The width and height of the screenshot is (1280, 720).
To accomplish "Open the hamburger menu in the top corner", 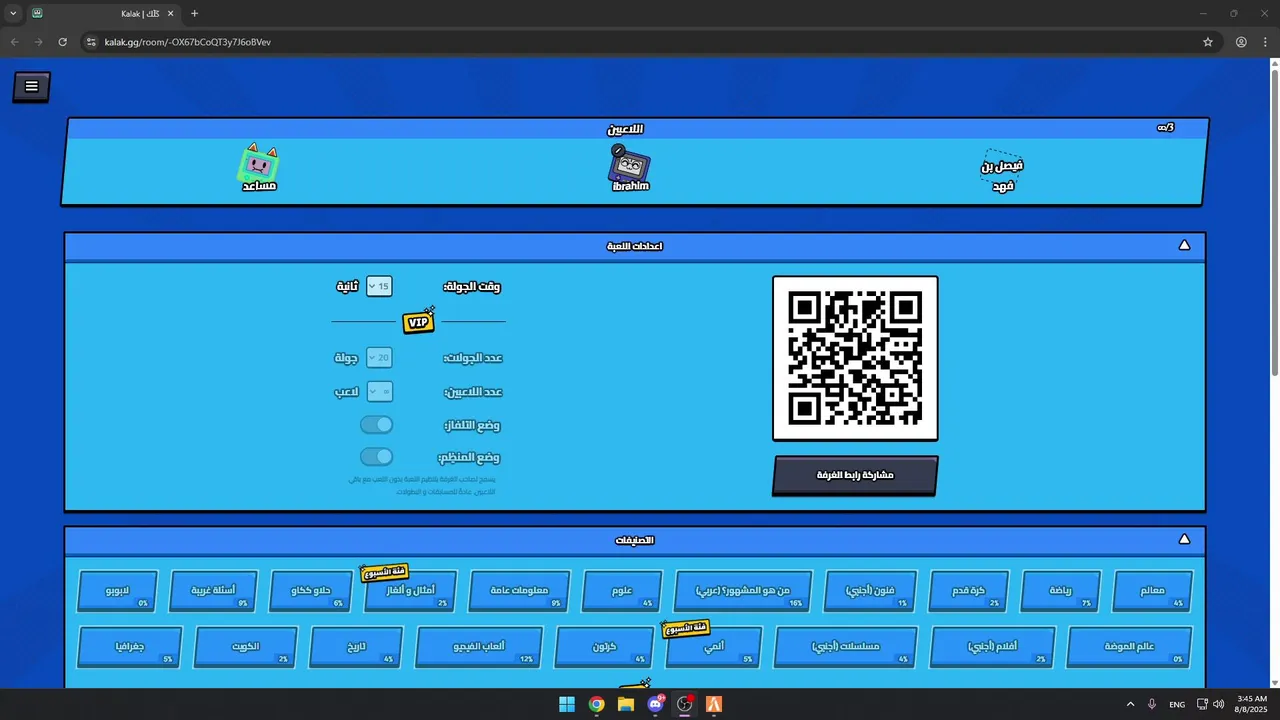I will tap(31, 87).
